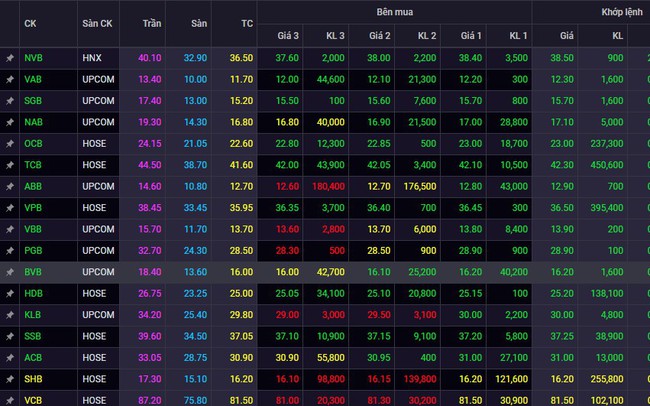Click NAB bid volume 40,000

tap(330, 122)
